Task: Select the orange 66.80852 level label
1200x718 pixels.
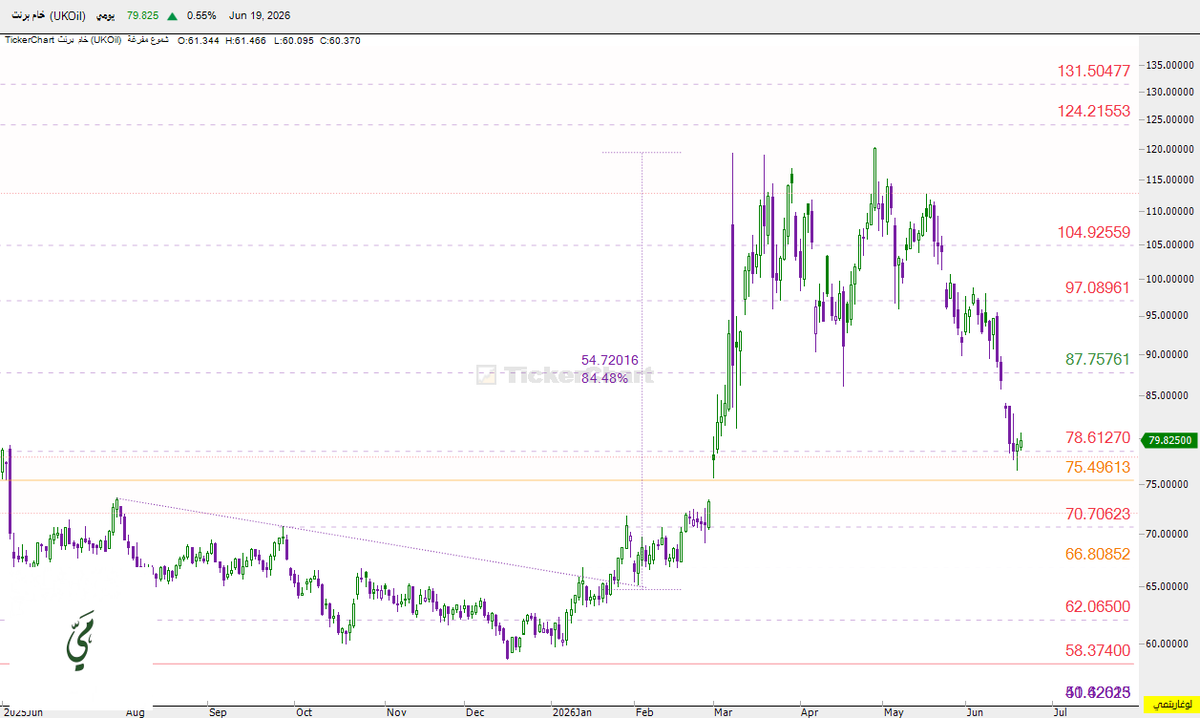Action: (x=1098, y=553)
